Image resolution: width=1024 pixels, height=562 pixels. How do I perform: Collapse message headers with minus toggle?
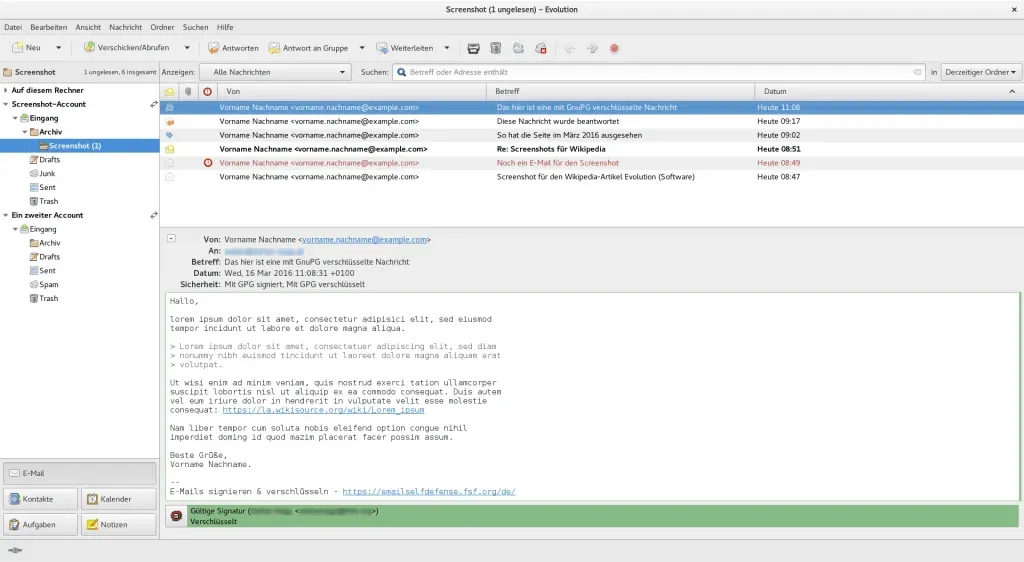171,239
